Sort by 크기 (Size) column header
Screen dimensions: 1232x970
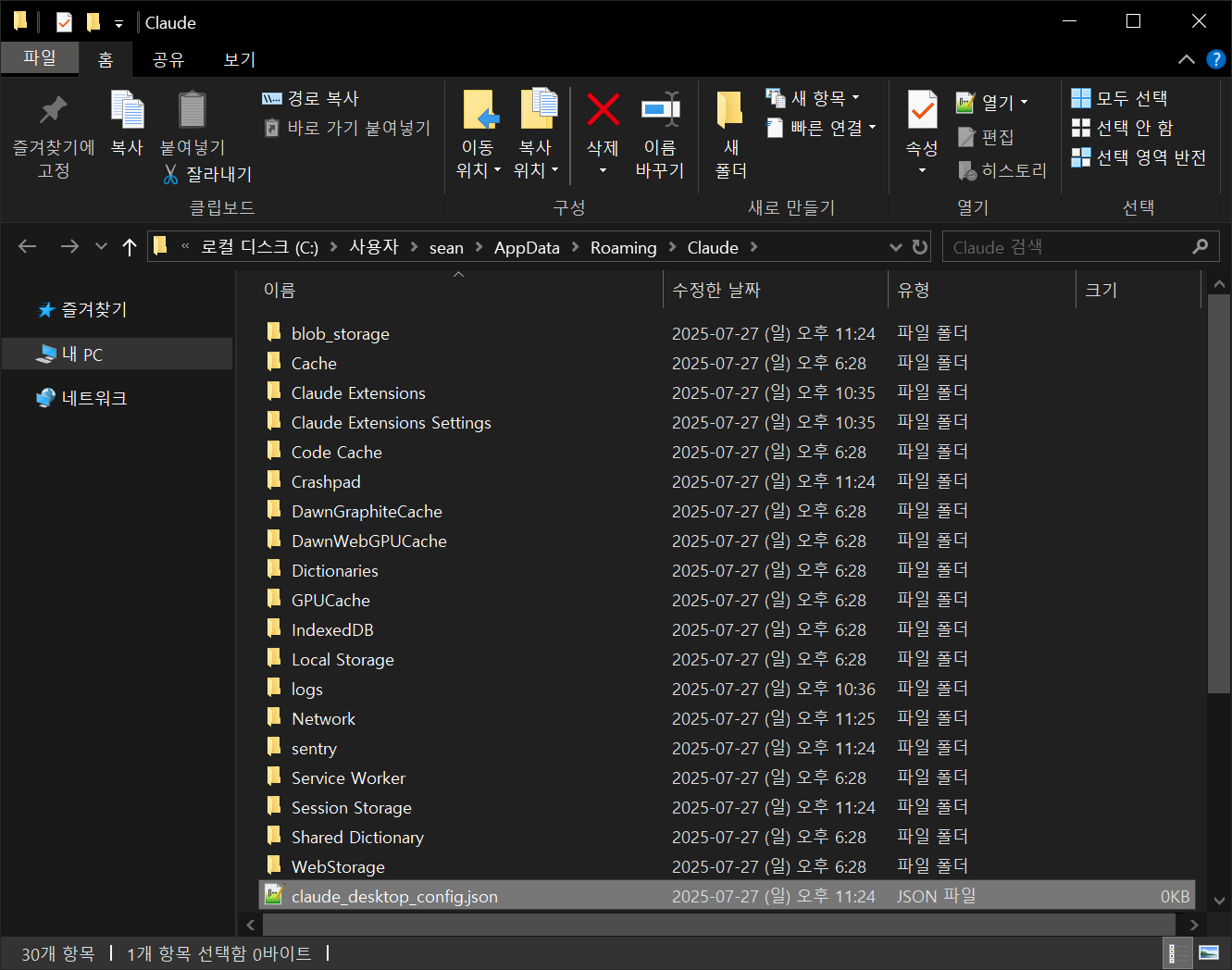[1101, 291]
